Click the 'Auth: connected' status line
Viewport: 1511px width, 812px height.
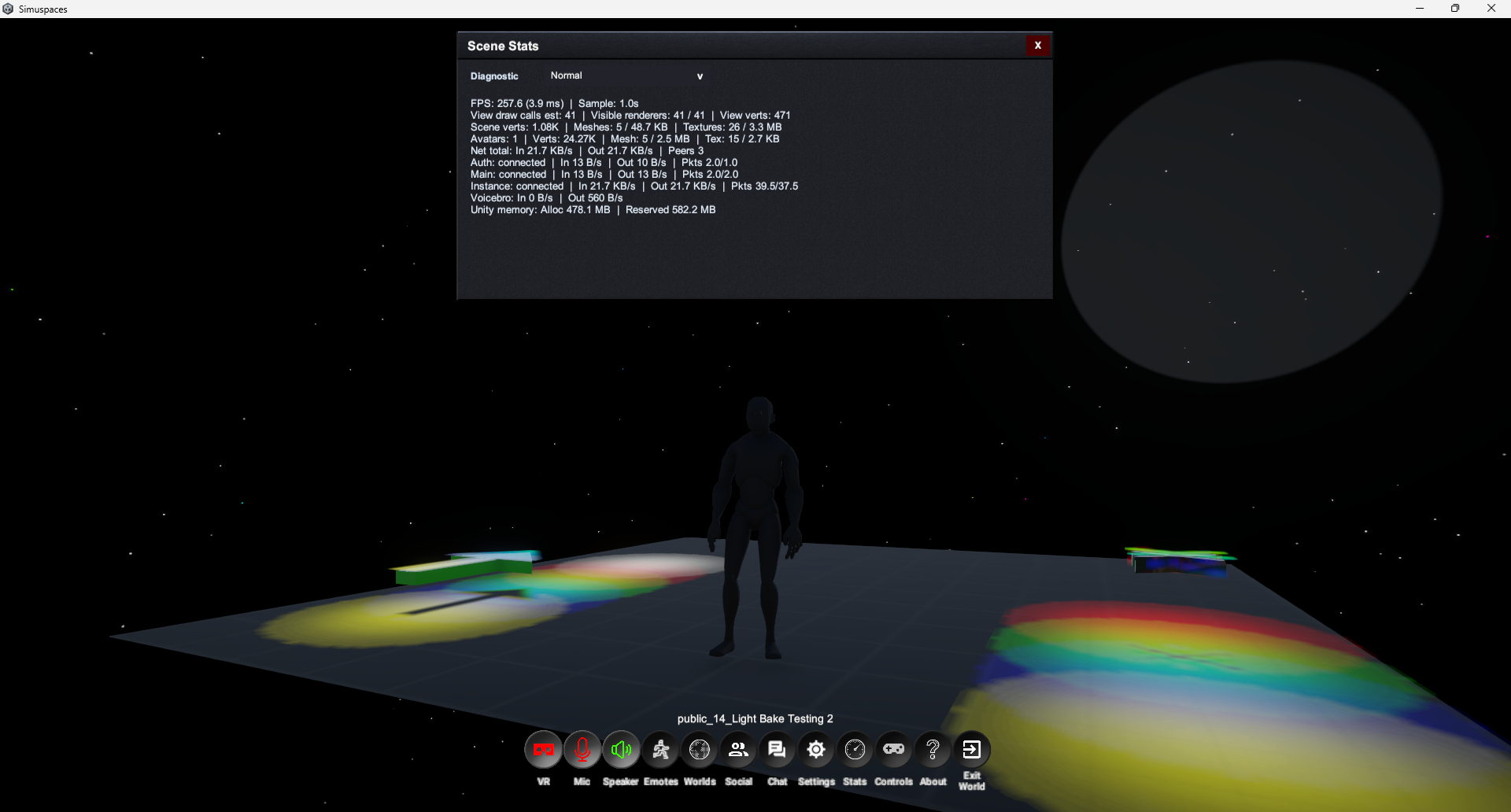pyautogui.click(x=604, y=163)
